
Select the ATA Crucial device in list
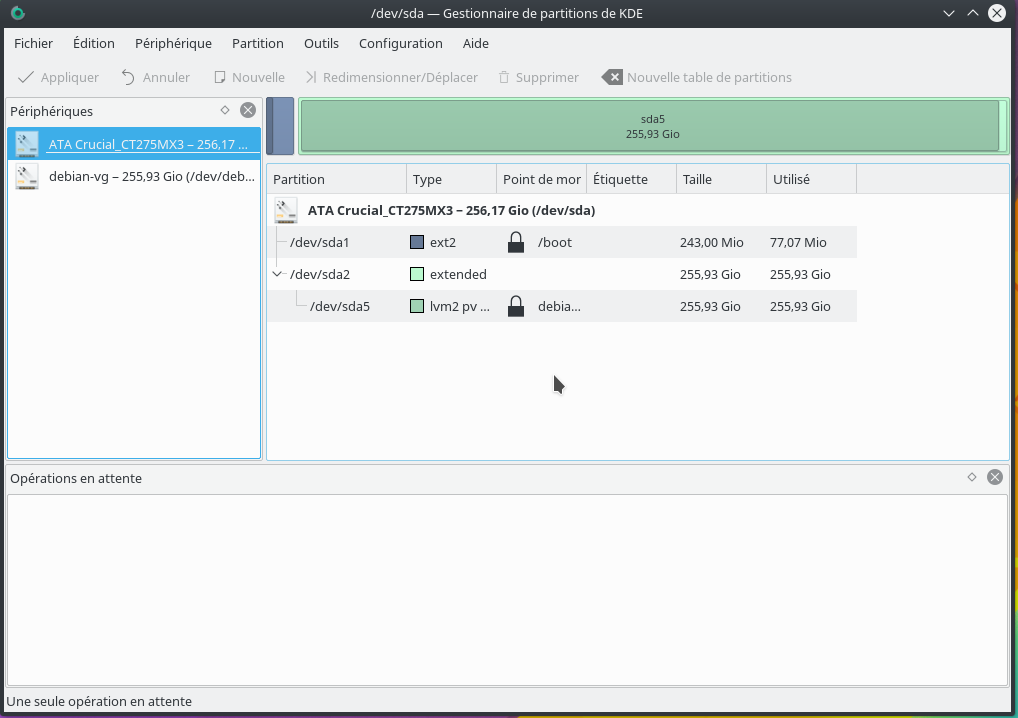133,144
